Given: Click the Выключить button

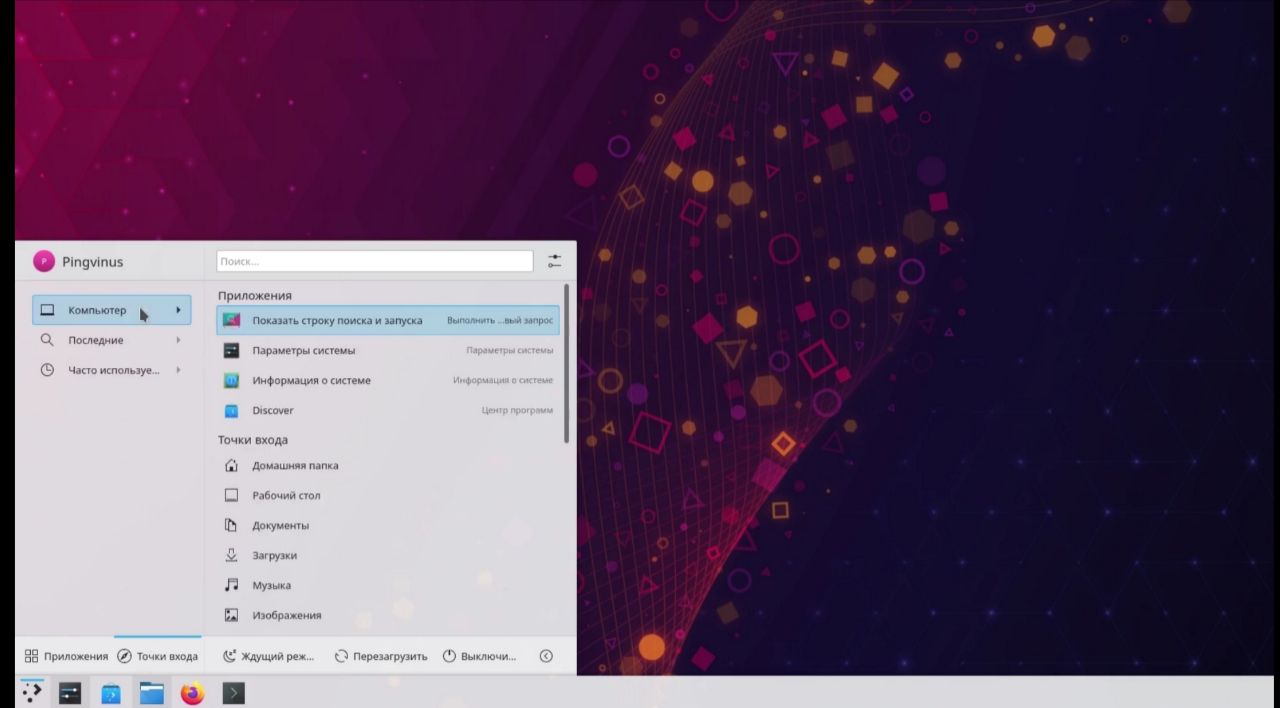Looking at the screenshot, I should pyautogui.click(x=479, y=656).
